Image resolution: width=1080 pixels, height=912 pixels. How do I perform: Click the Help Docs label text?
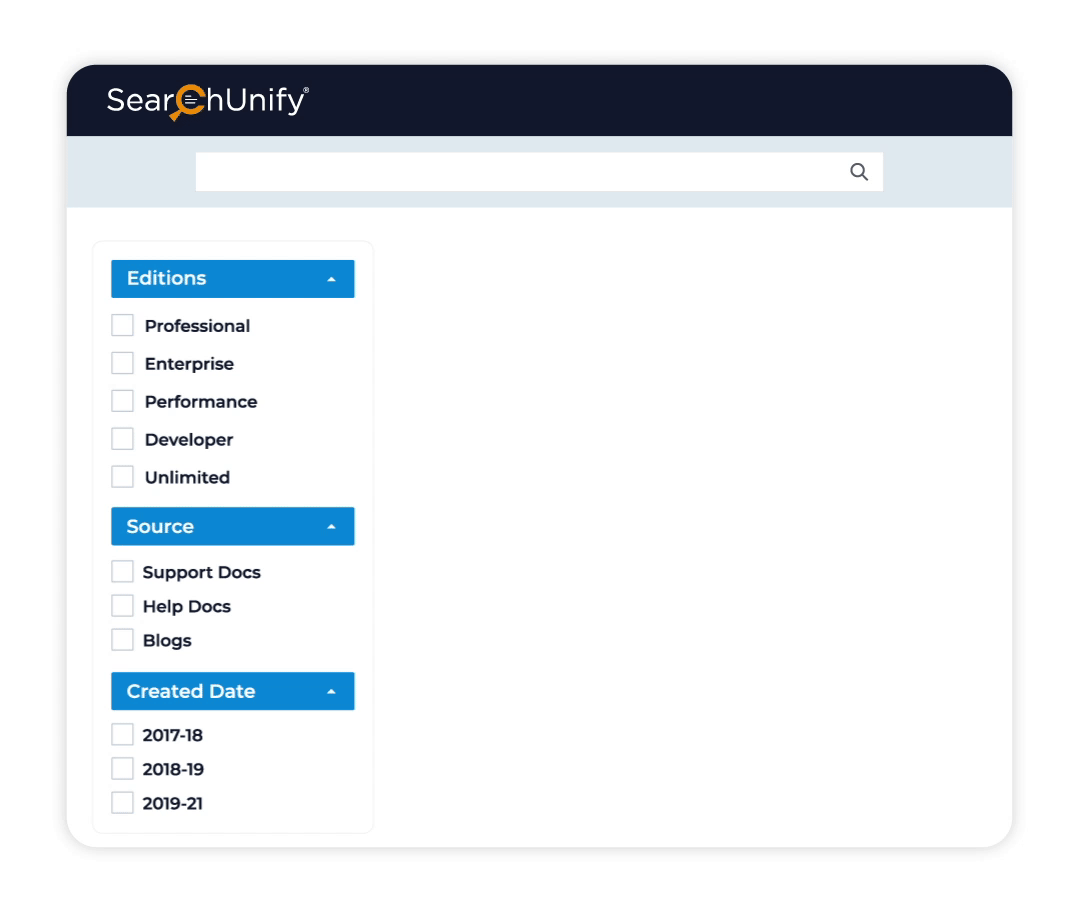click(187, 606)
